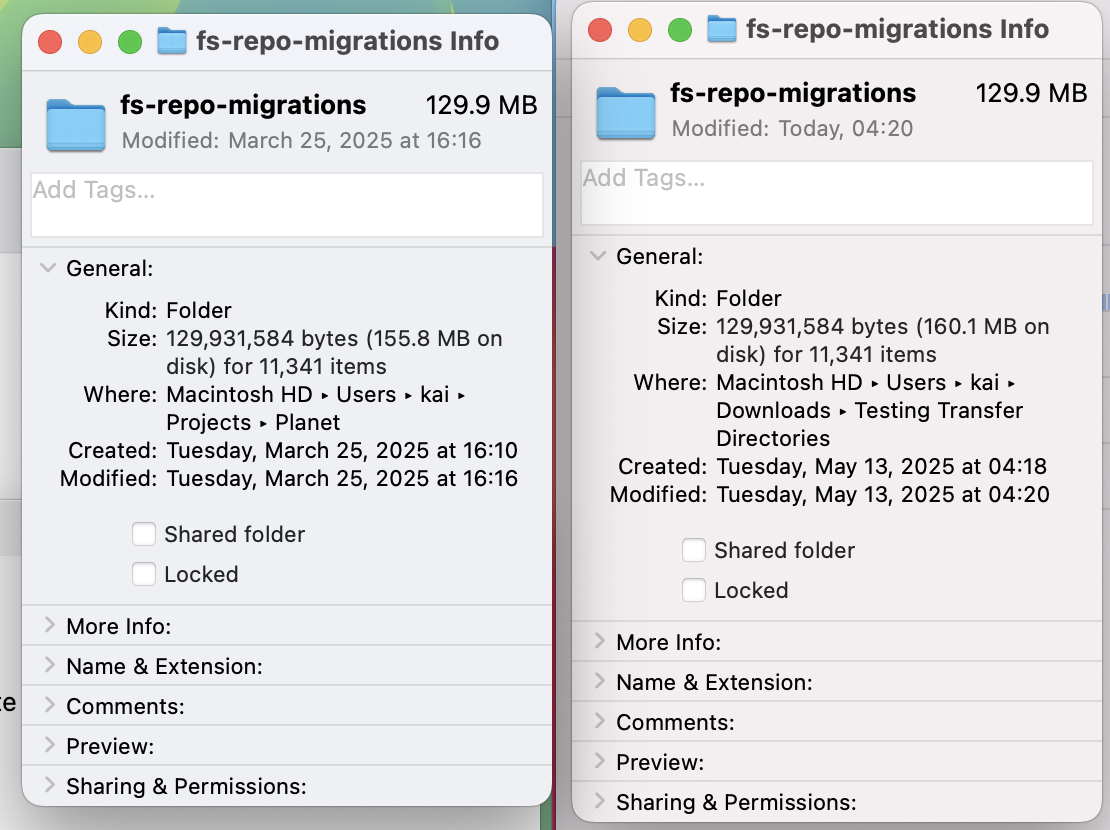
Task: Enable Locked in the right window
Action: tap(694, 590)
